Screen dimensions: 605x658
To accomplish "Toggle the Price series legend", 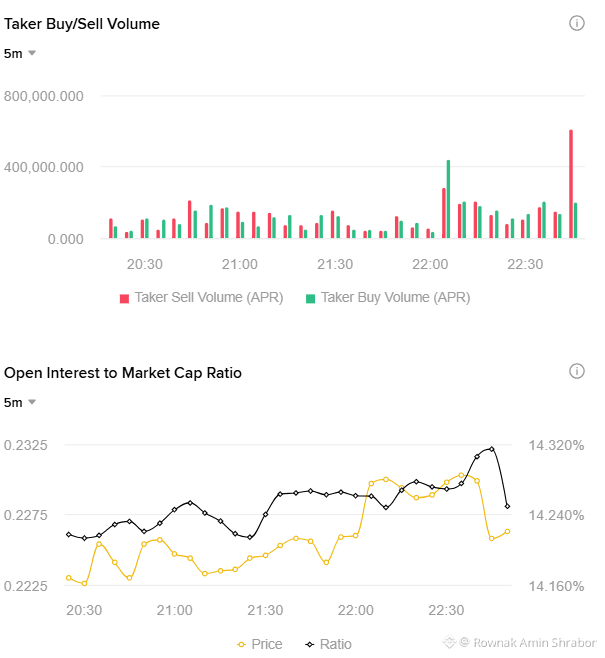I will point(260,644).
